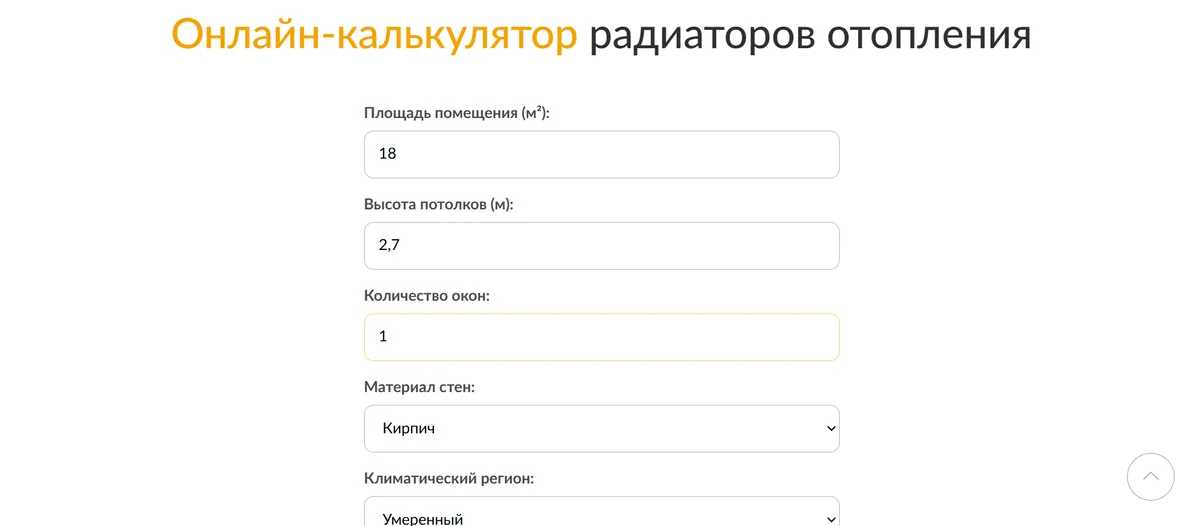The width and height of the screenshot is (1200, 526).
Task: Click the orange 'Онлайн-калькулятор' heading text
Action: click(x=374, y=35)
